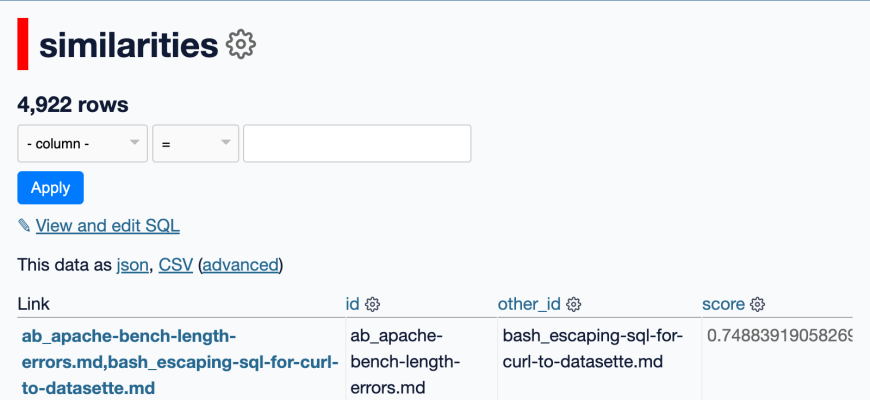Get this data as json
Image resolution: width=870 pixels, height=400 pixels.
132,265
